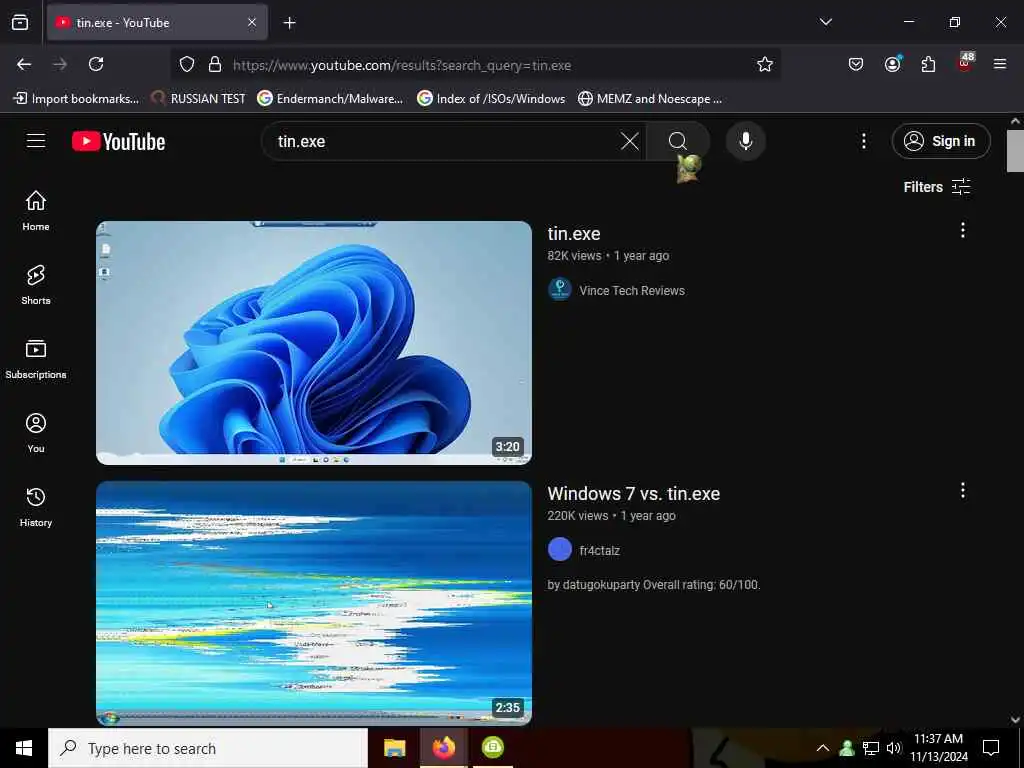Open the Windows 7 vs. tin.exe title
The image size is (1024, 768).
(633, 493)
